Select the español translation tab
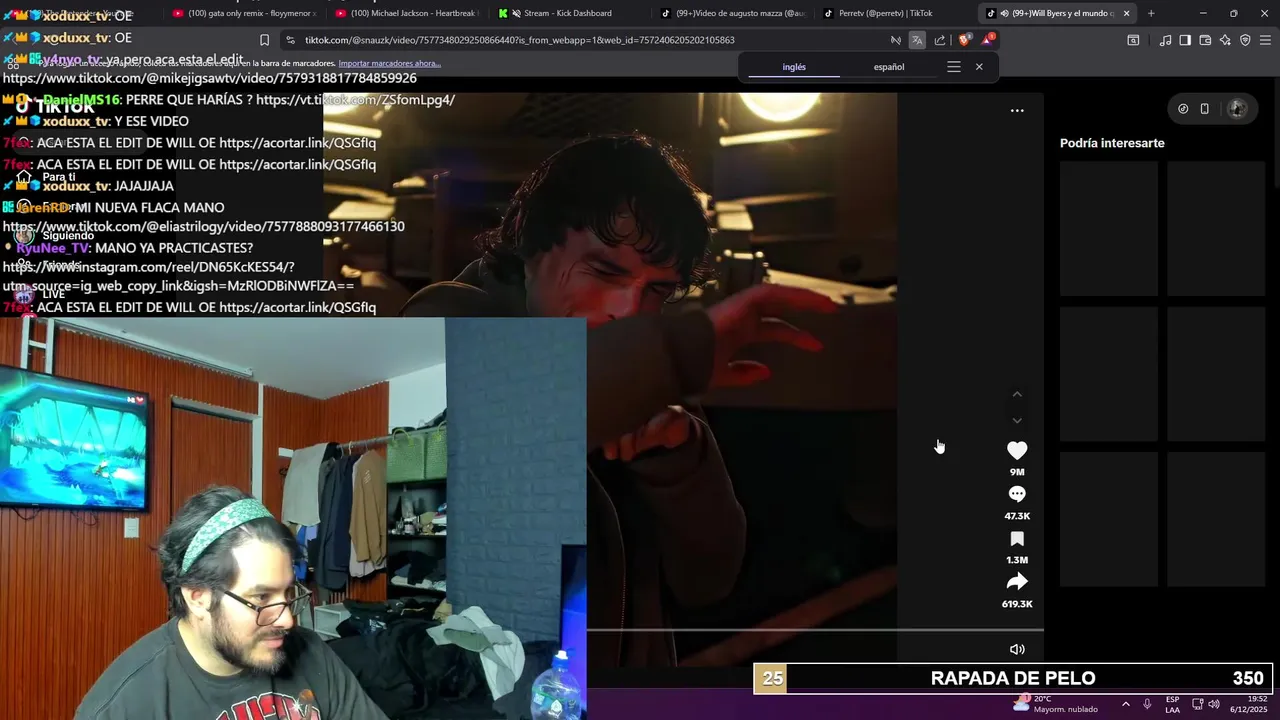The width and height of the screenshot is (1280, 720). 889,67
